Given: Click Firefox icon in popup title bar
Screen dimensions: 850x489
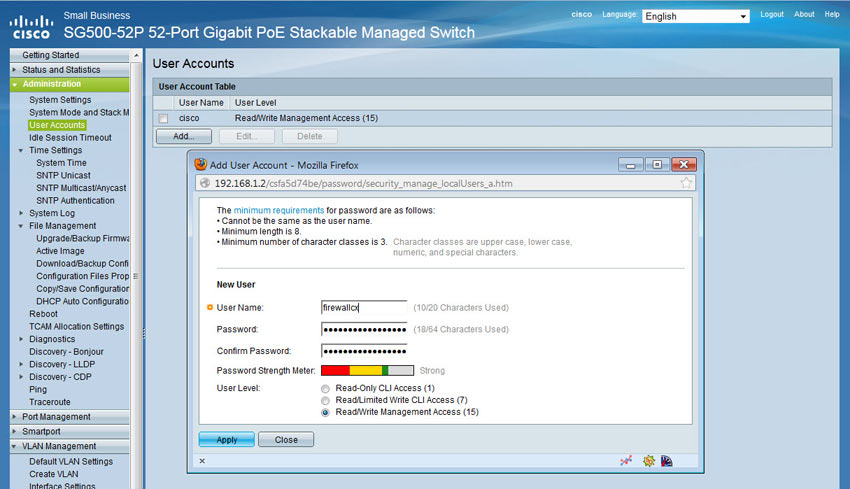Looking at the screenshot, I should tap(201, 164).
